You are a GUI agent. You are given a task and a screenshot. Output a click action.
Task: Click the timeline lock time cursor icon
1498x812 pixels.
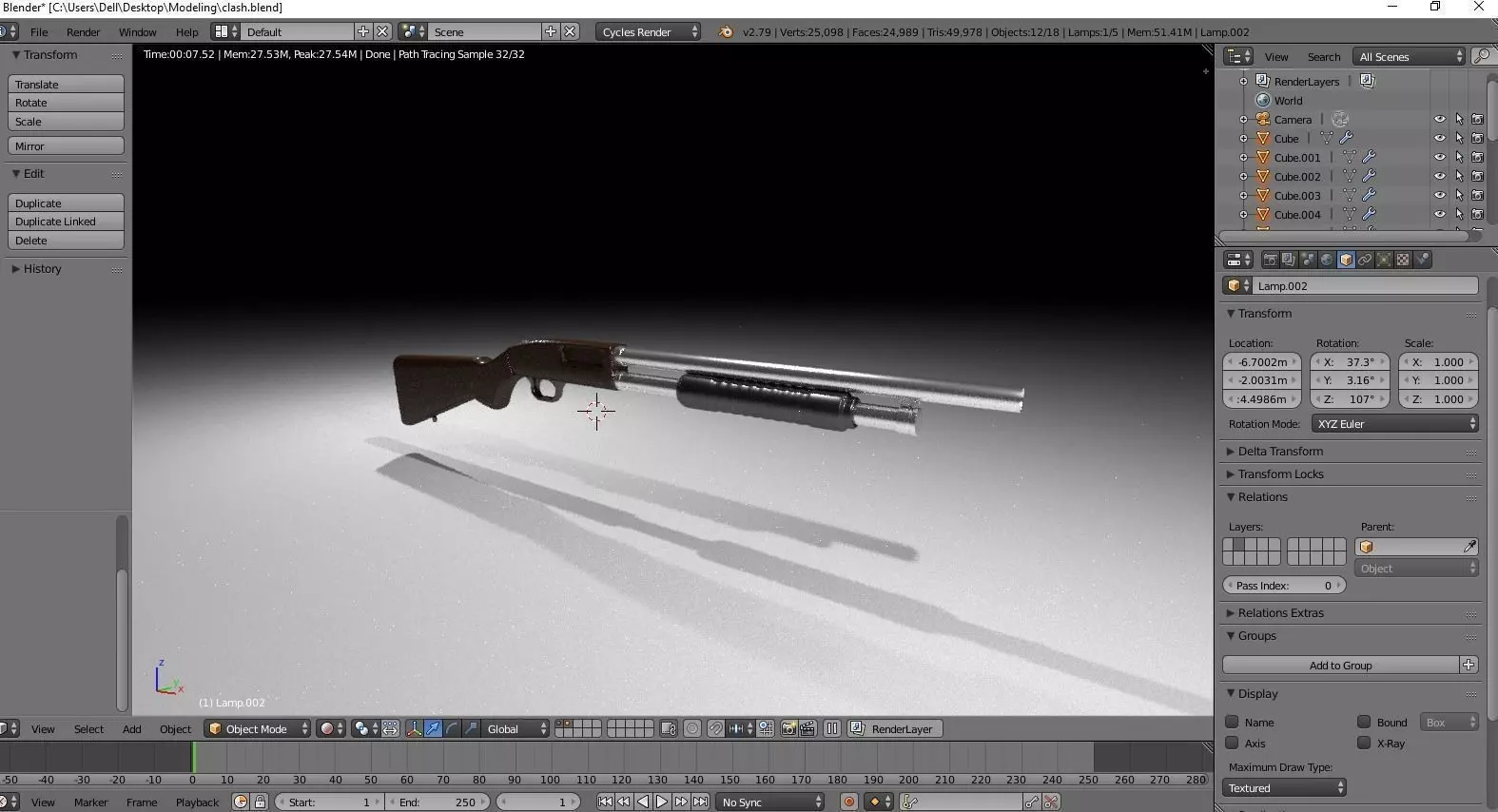pos(260,802)
